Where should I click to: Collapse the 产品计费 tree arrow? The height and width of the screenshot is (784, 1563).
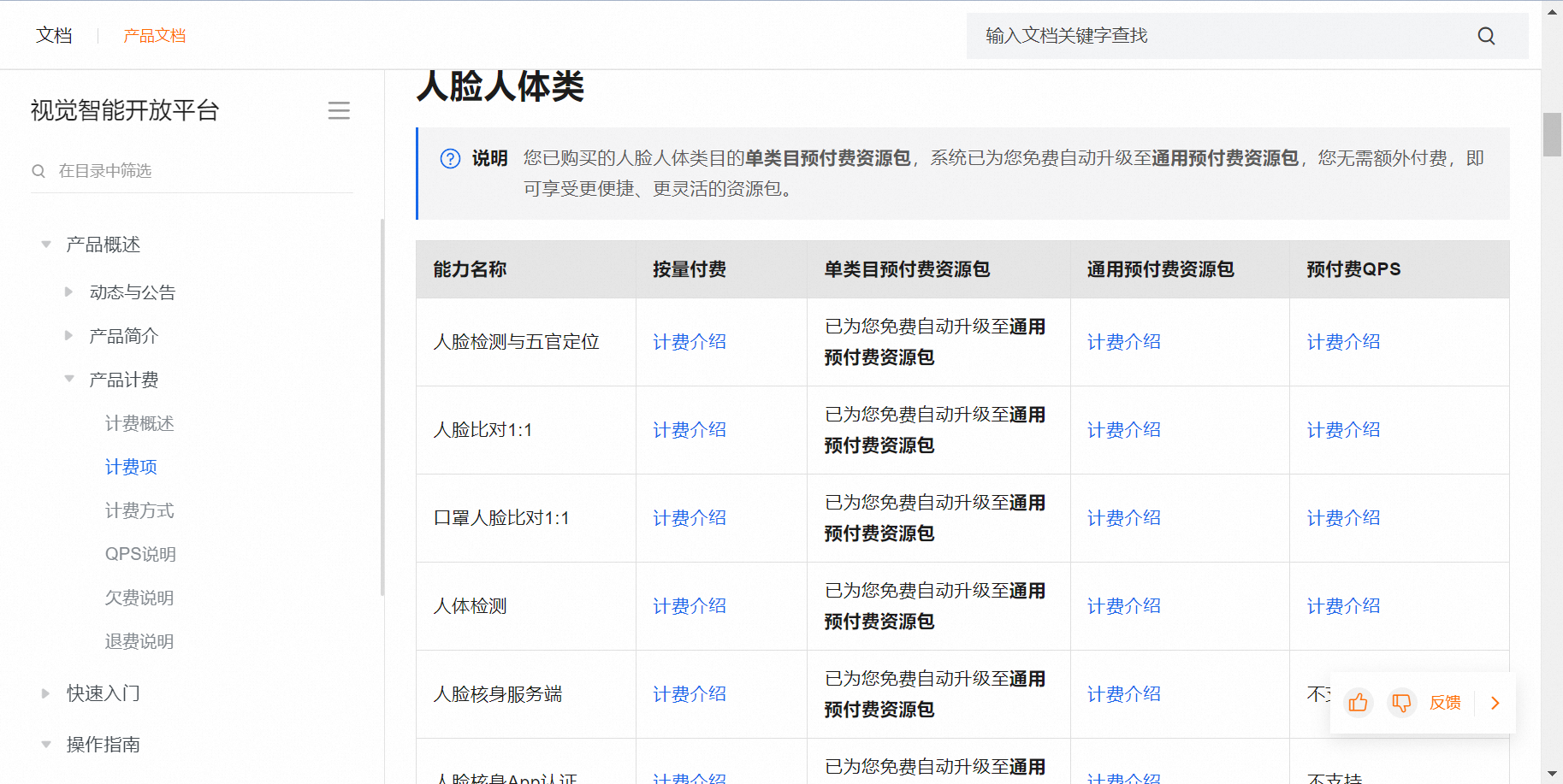tap(69, 379)
